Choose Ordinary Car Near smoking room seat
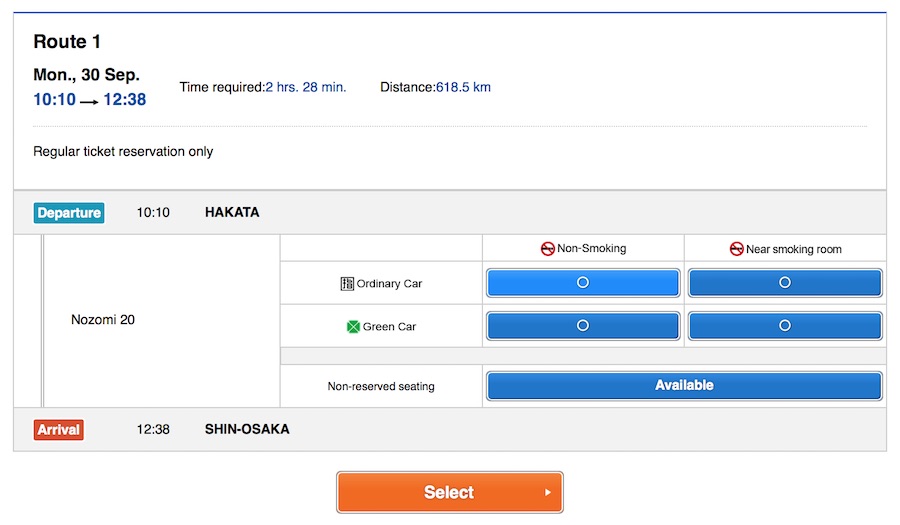This screenshot has height=525, width=900. click(x=785, y=283)
